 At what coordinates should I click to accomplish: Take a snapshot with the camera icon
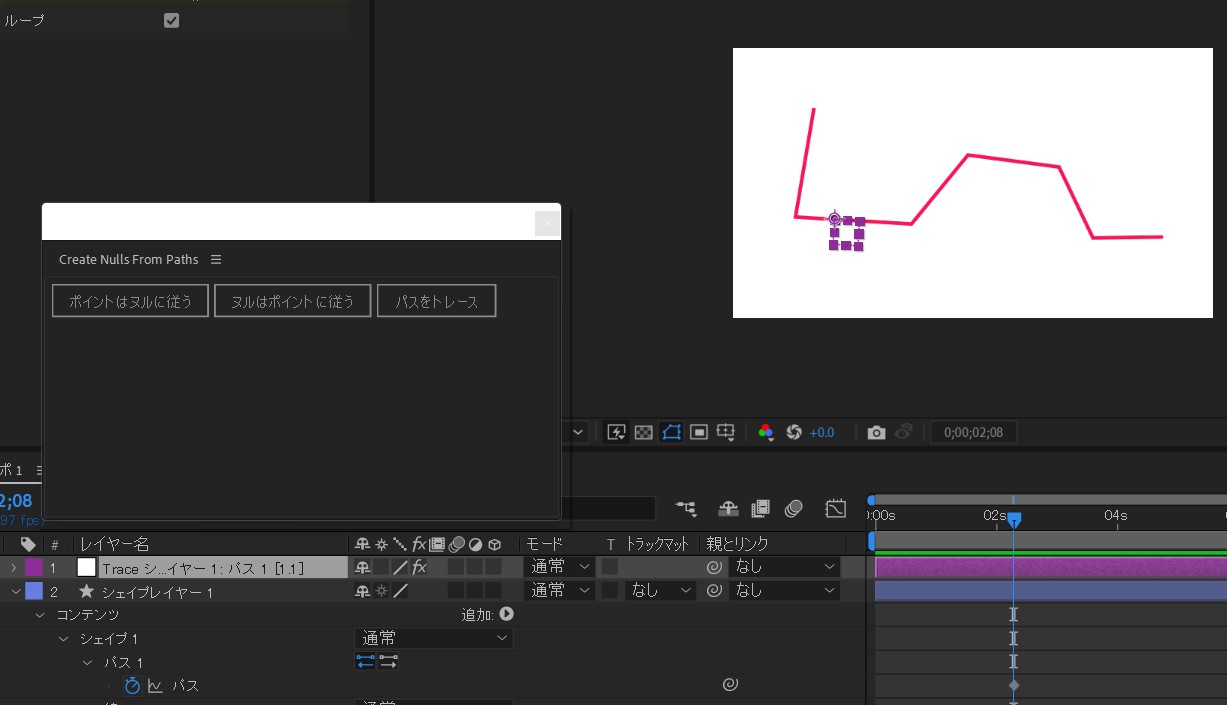[876, 432]
